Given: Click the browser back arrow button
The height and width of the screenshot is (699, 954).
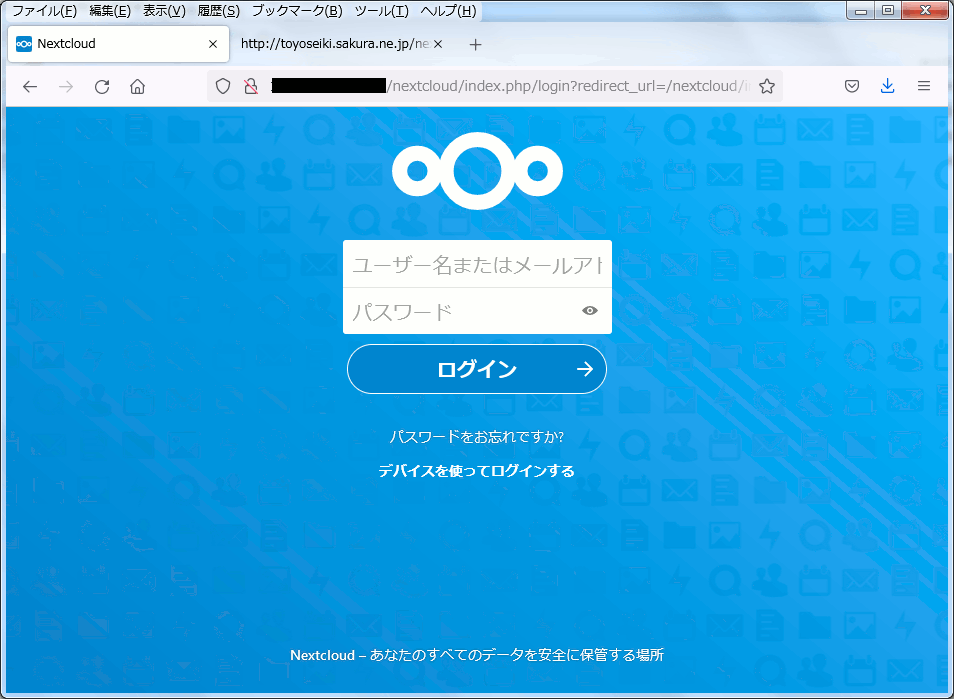Looking at the screenshot, I should point(30,87).
